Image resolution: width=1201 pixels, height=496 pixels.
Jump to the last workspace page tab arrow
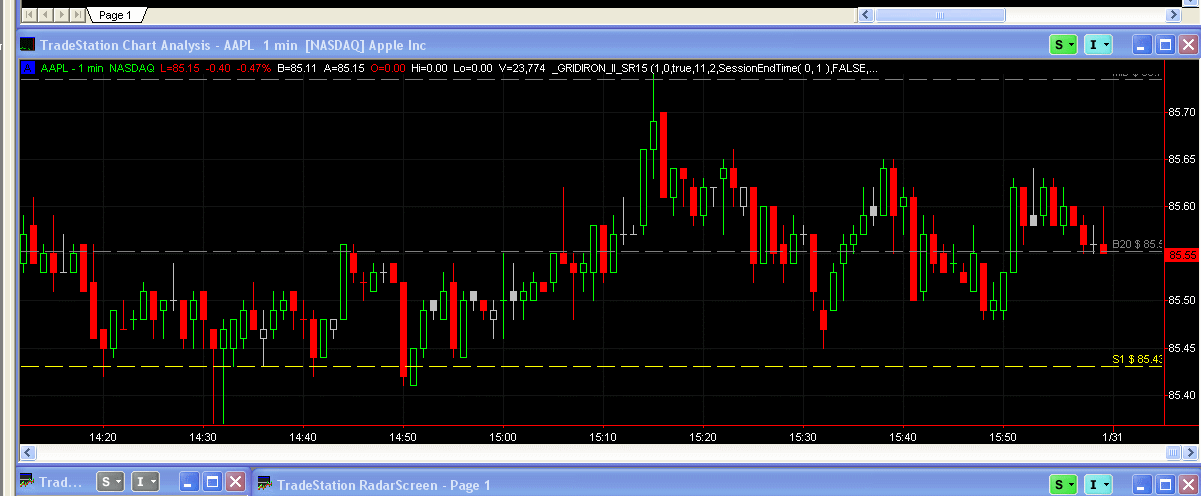[x=76, y=15]
